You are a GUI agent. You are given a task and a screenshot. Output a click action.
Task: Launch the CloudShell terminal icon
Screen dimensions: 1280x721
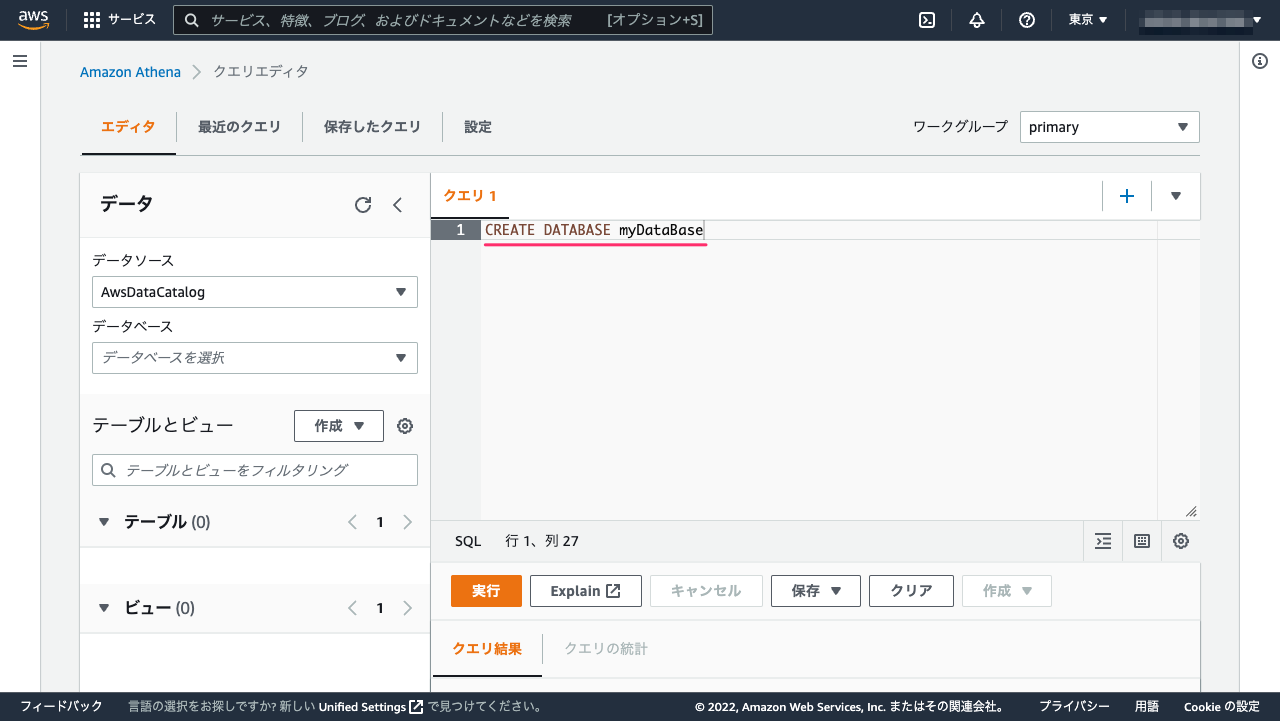pyautogui.click(x=927, y=20)
